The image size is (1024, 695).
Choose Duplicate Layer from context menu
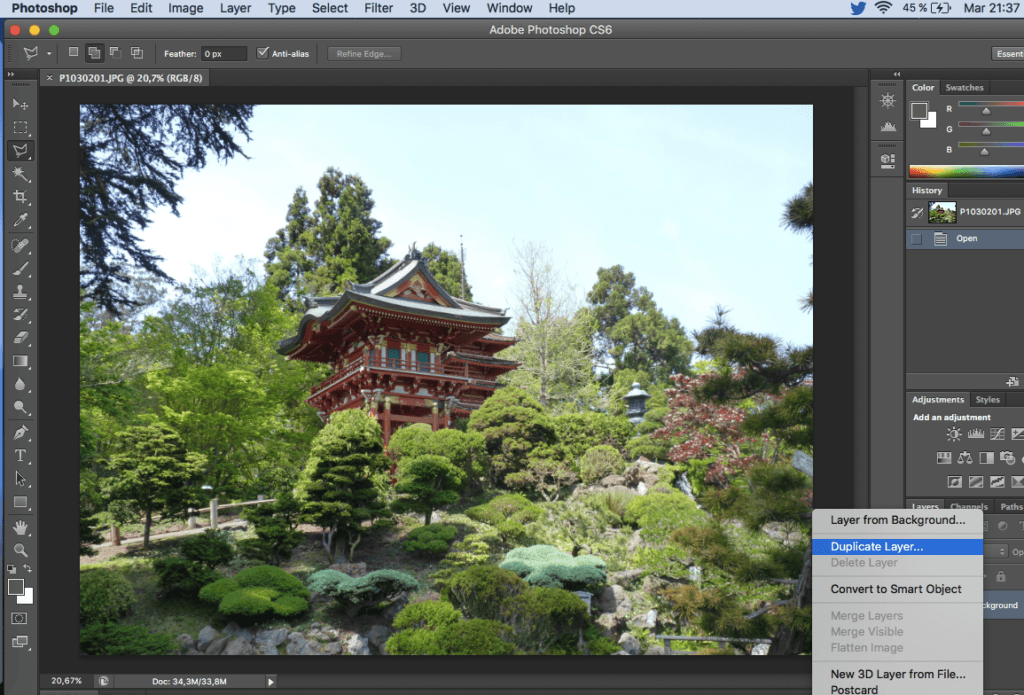click(x=877, y=547)
